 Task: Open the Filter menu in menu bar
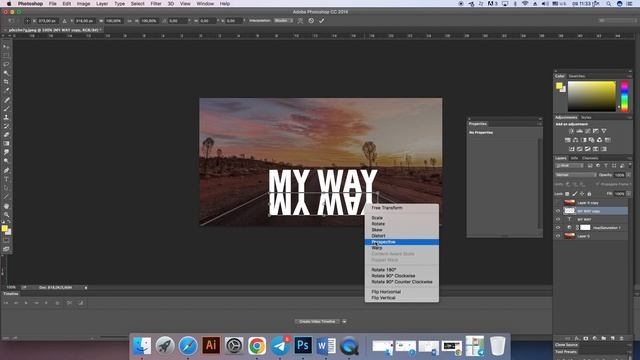tap(156, 4)
